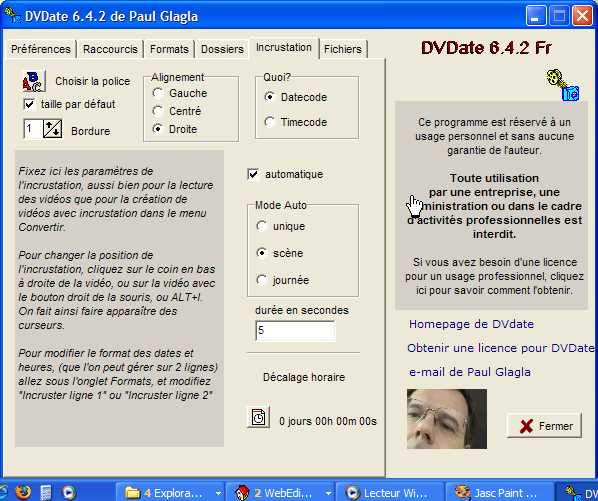The width and height of the screenshot is (598, 501).
Task: Open the Décalage horaire clock icon
Action: tap(258, 417)
